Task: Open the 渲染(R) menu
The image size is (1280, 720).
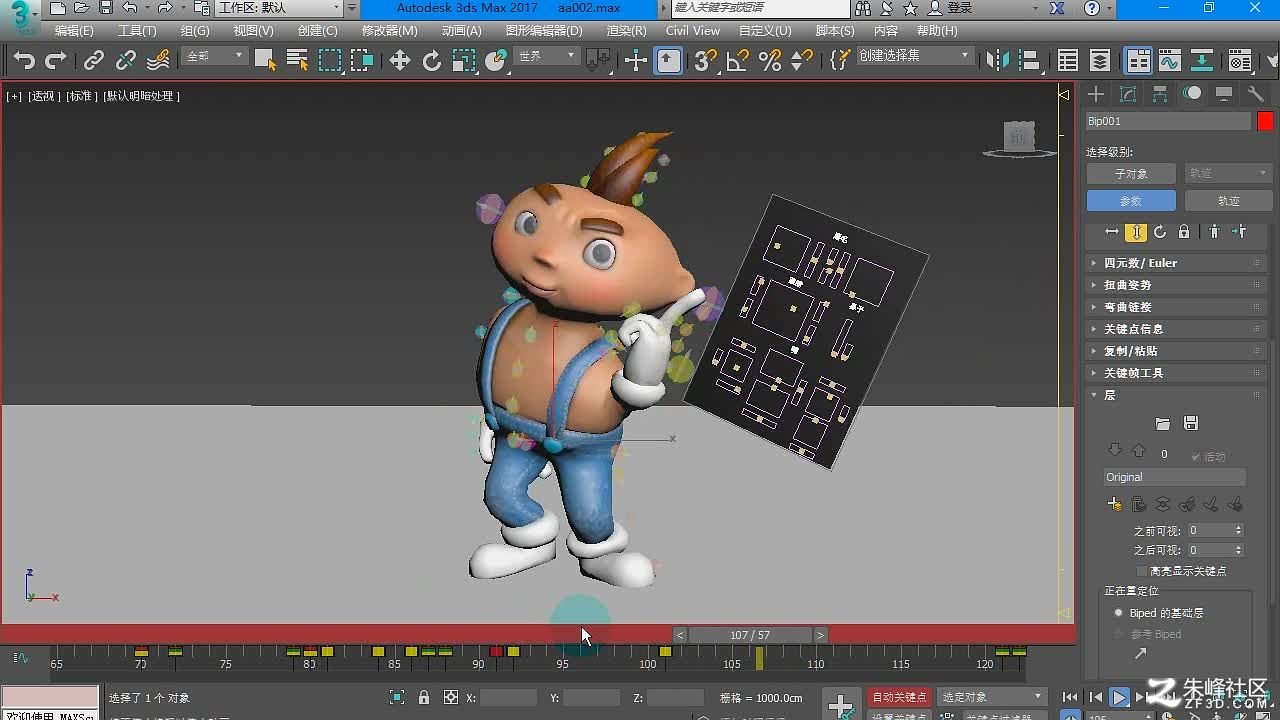Action: [626, 31]
